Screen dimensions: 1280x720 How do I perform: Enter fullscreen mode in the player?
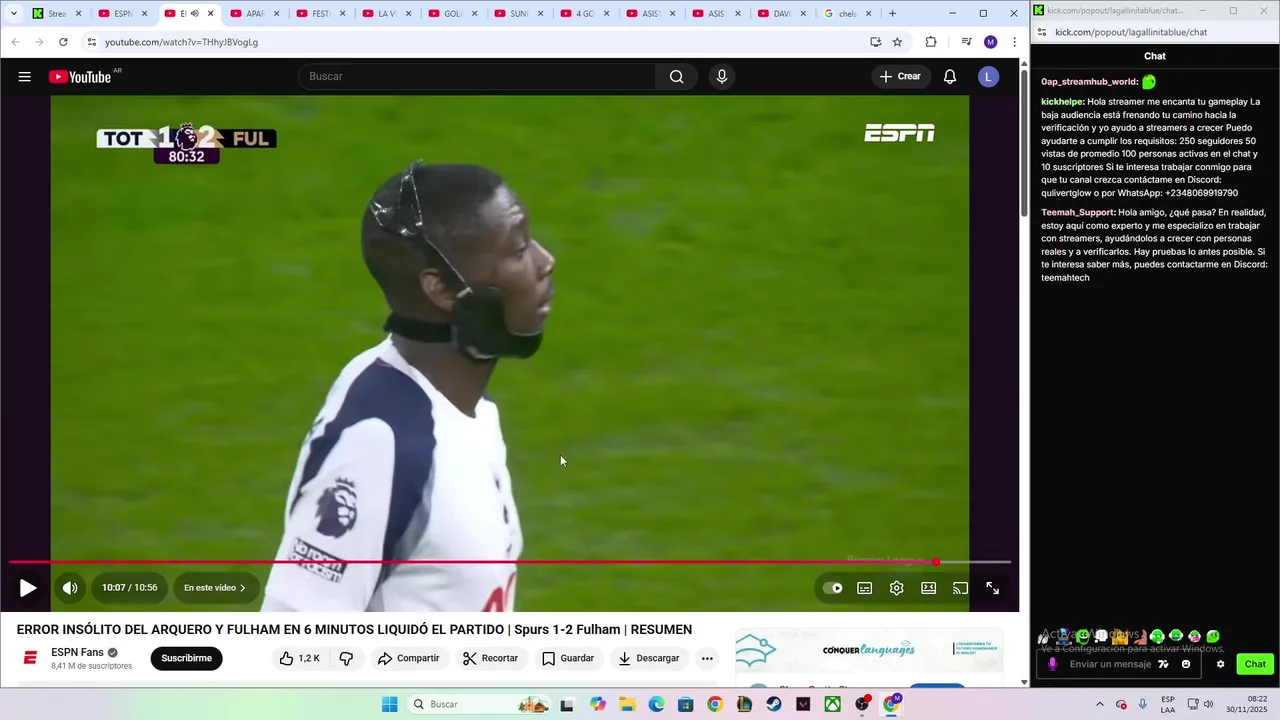[993, 588]
